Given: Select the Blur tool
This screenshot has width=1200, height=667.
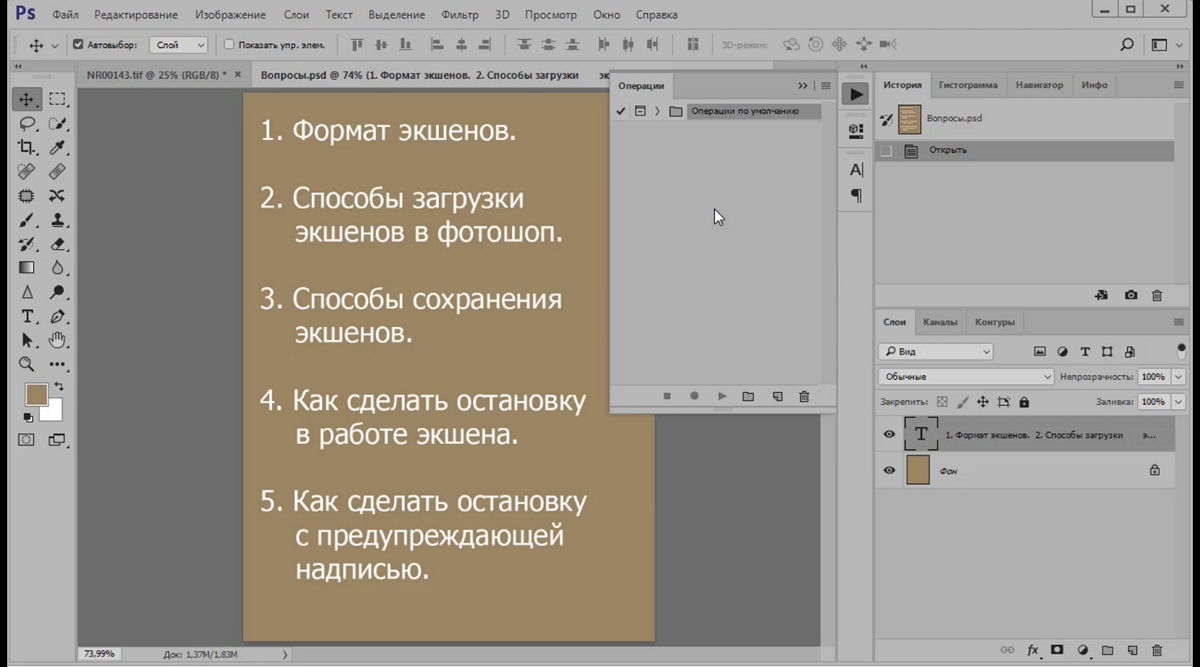Looking at the screenshot, I should click(58, 268).
